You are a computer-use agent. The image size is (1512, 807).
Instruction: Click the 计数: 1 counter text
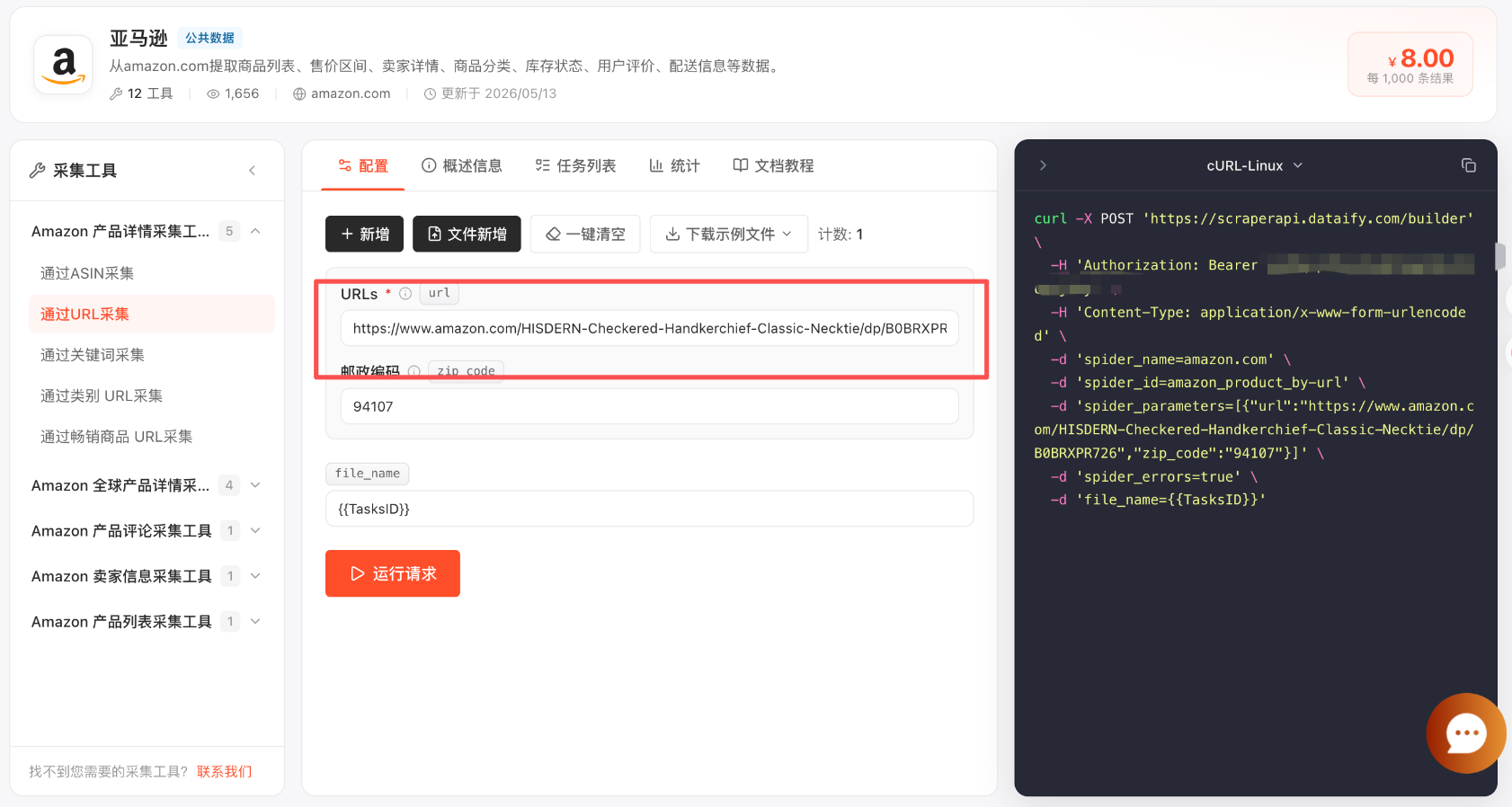840,235
